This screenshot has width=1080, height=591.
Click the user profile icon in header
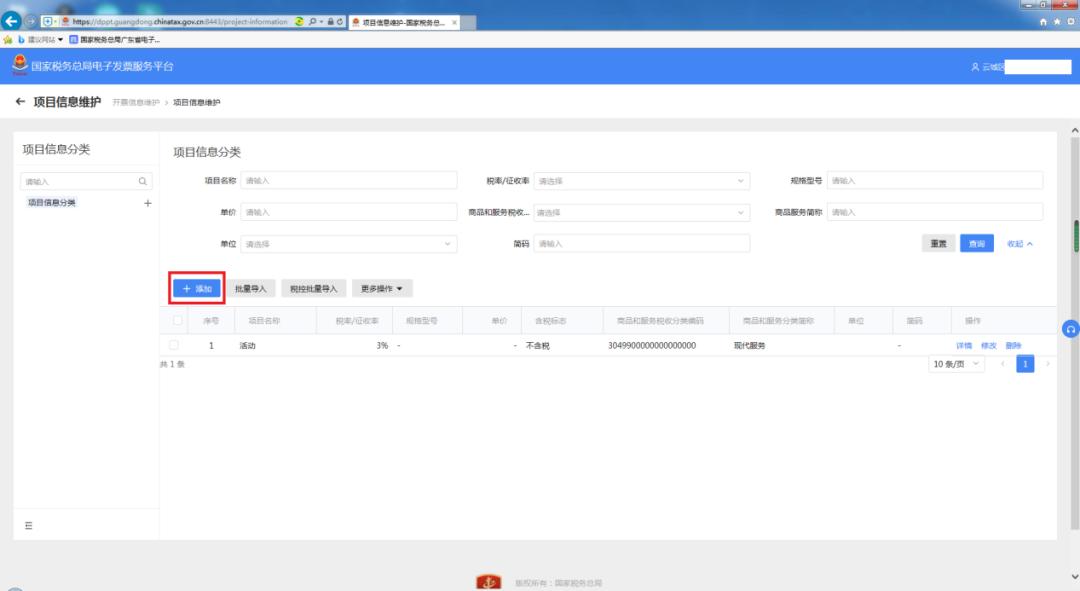[x=975, y=67]
